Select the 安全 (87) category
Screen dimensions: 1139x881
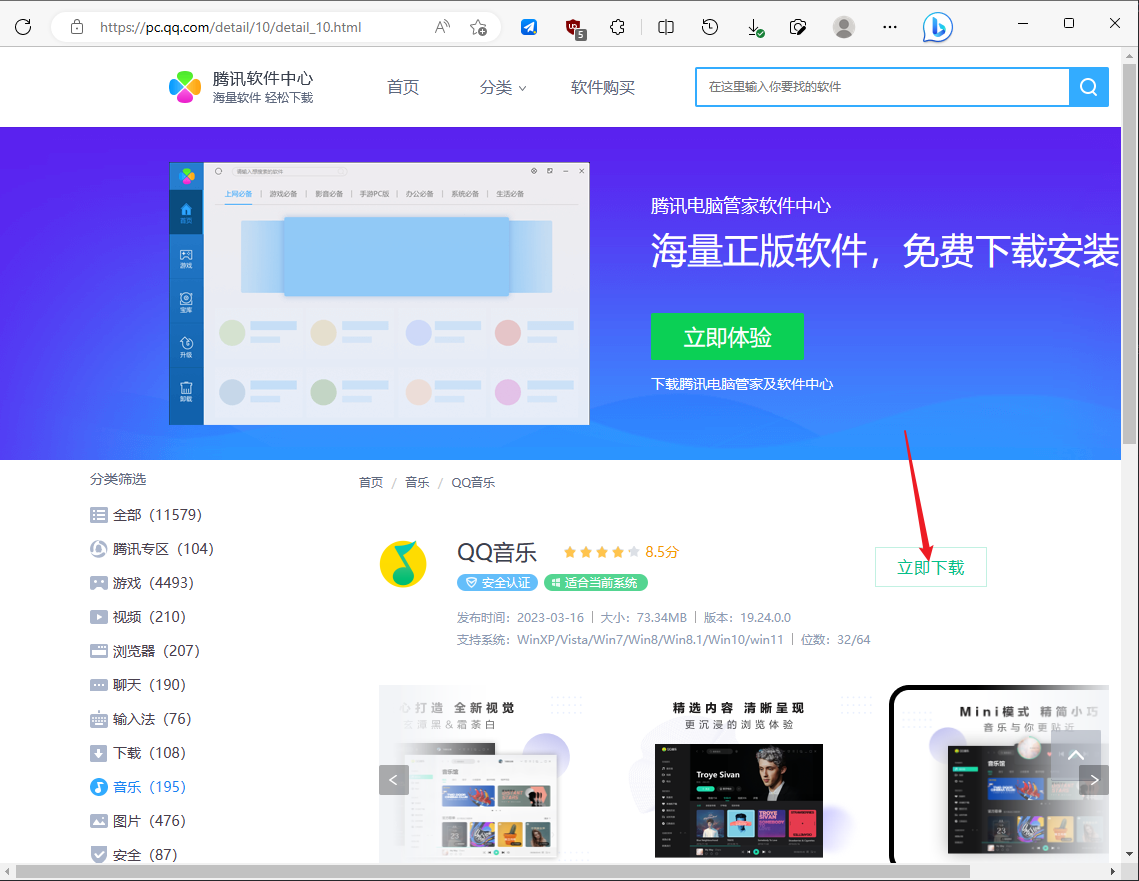click(x=134, y=855)
